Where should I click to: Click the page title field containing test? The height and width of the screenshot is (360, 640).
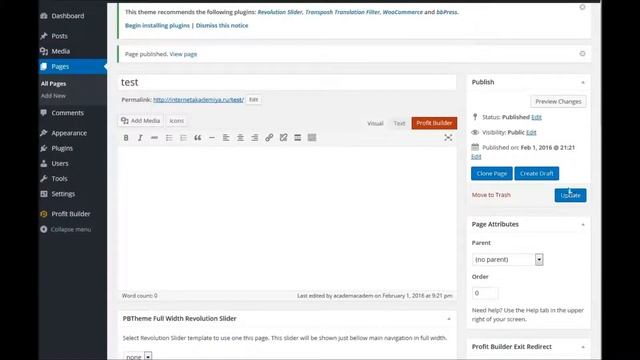coord(287,82)
